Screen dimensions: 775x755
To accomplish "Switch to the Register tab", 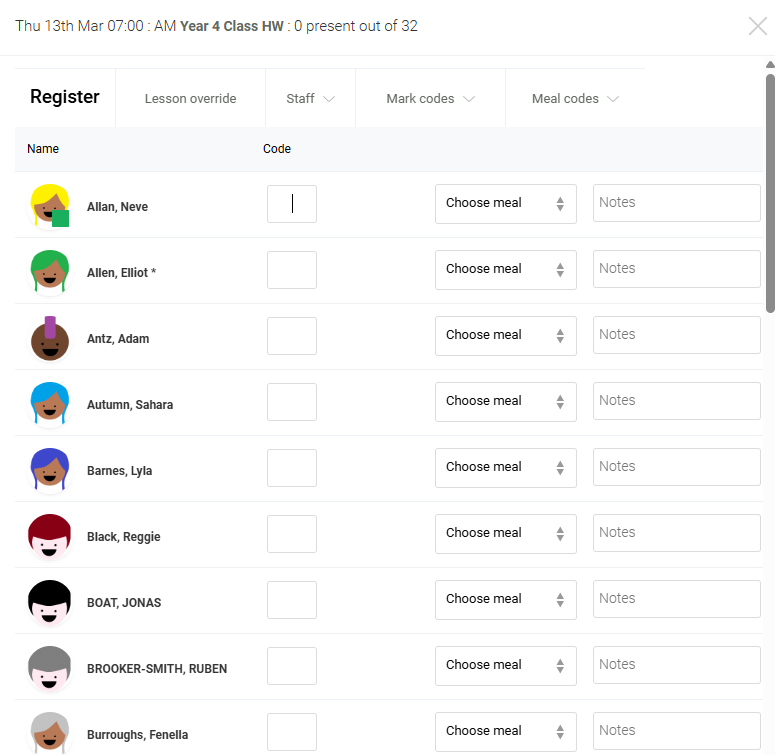I will [x=65, y=98].
